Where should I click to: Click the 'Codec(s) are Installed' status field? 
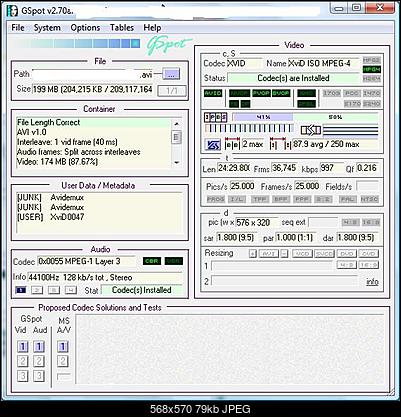point(293,78)
